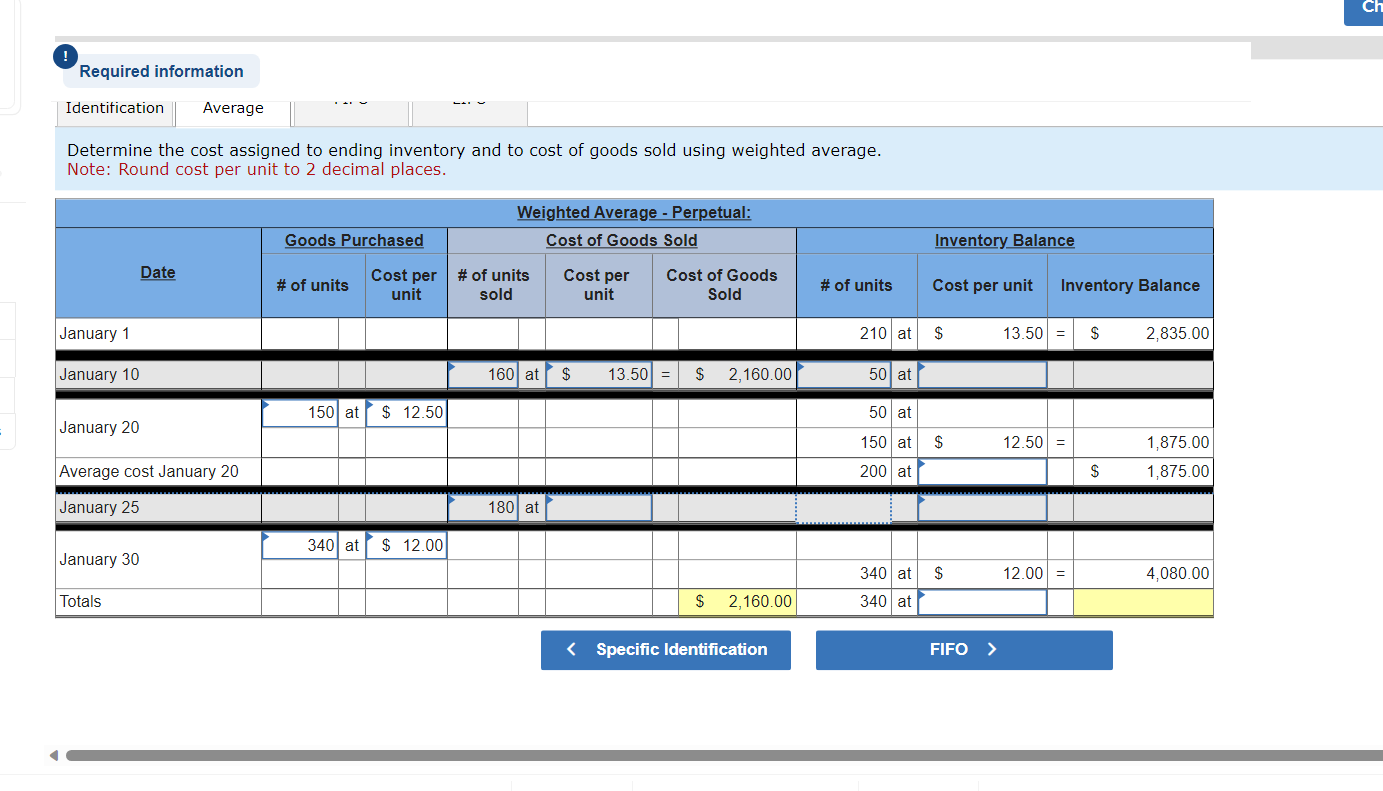The width and height of the screenshot is (1383, 791).
Task: Click the horizontal scrollbar at the bottom
Action: tap(700, 755)
